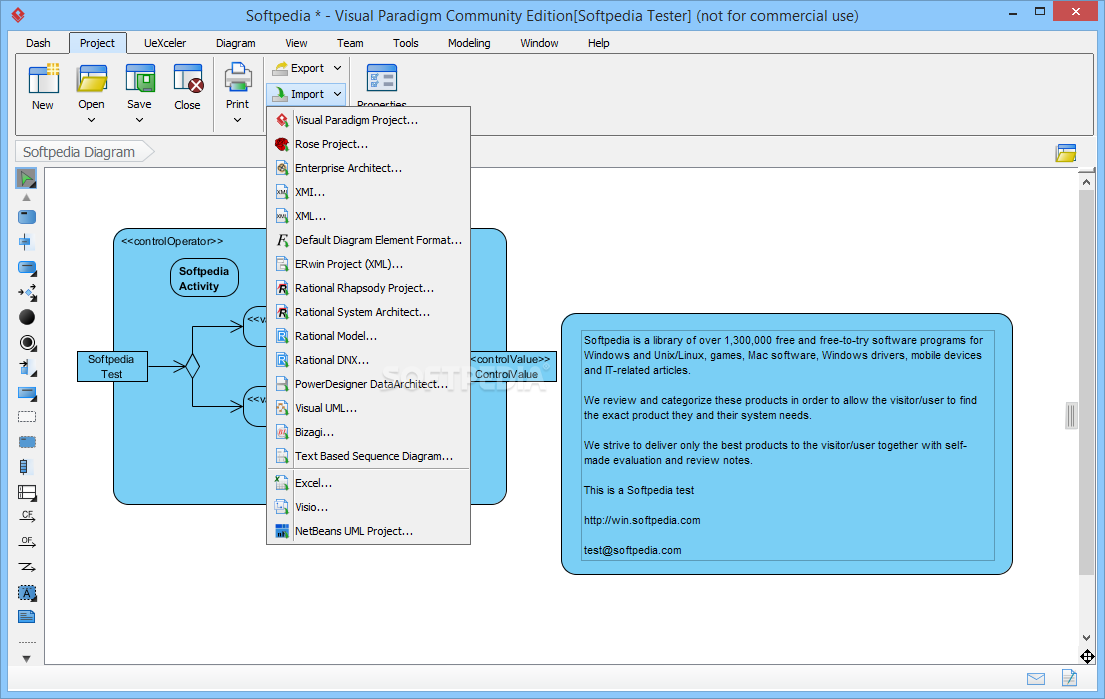Select XML... import option
Viewport: 1105px width, 699px height.
click(x=369, y=216)
